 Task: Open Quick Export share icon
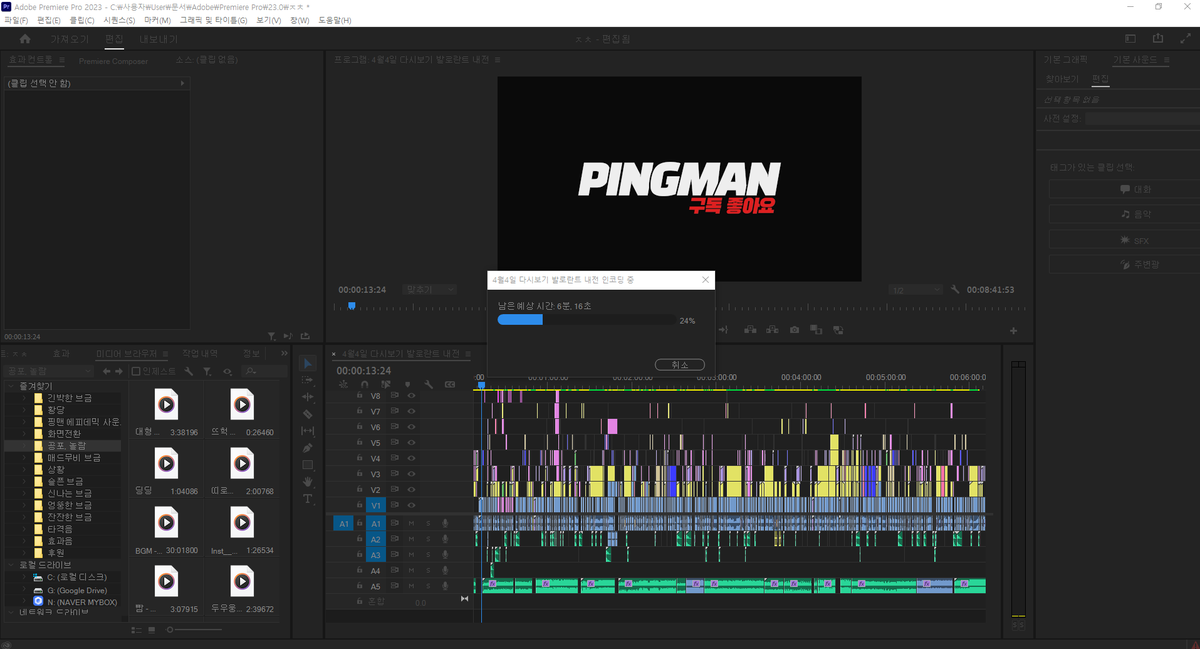point(1158,39)
